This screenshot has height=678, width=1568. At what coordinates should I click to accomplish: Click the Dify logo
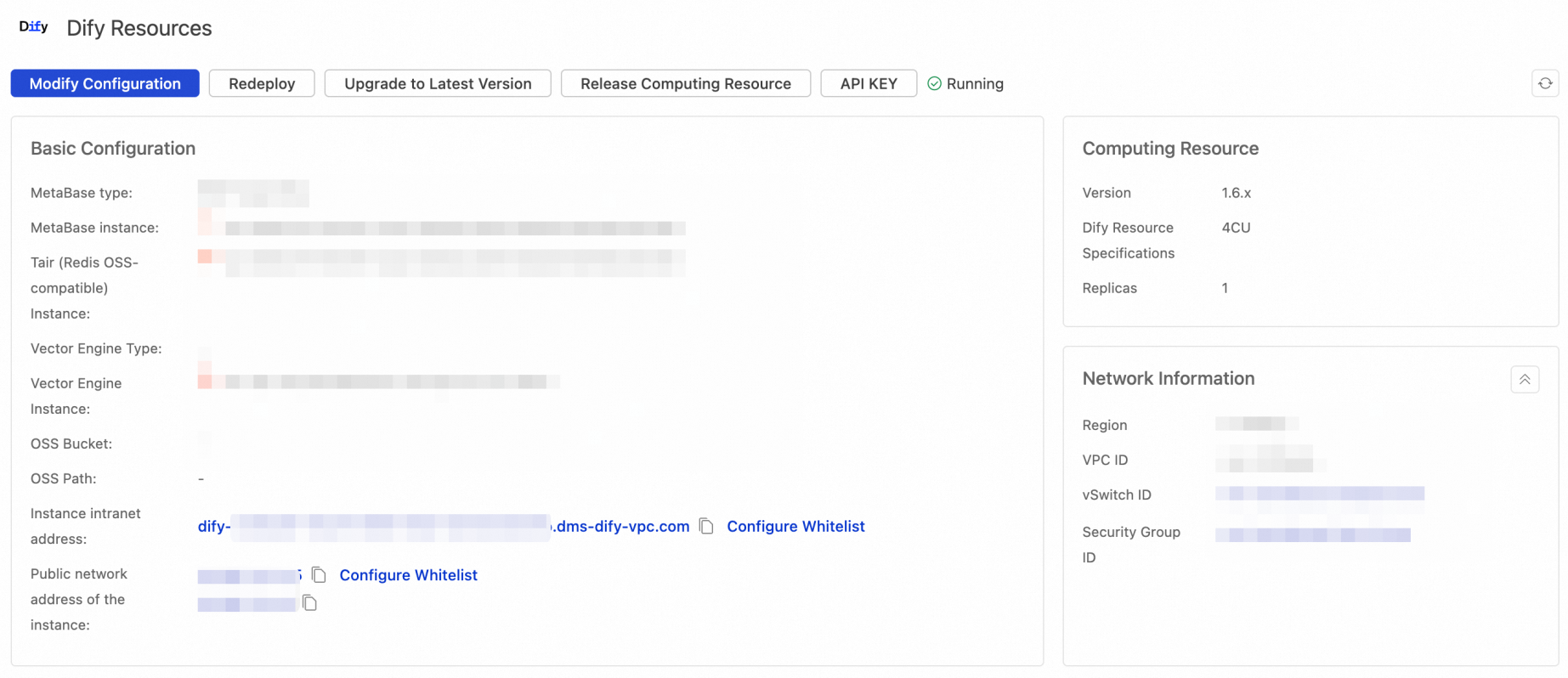pos(34,27)
